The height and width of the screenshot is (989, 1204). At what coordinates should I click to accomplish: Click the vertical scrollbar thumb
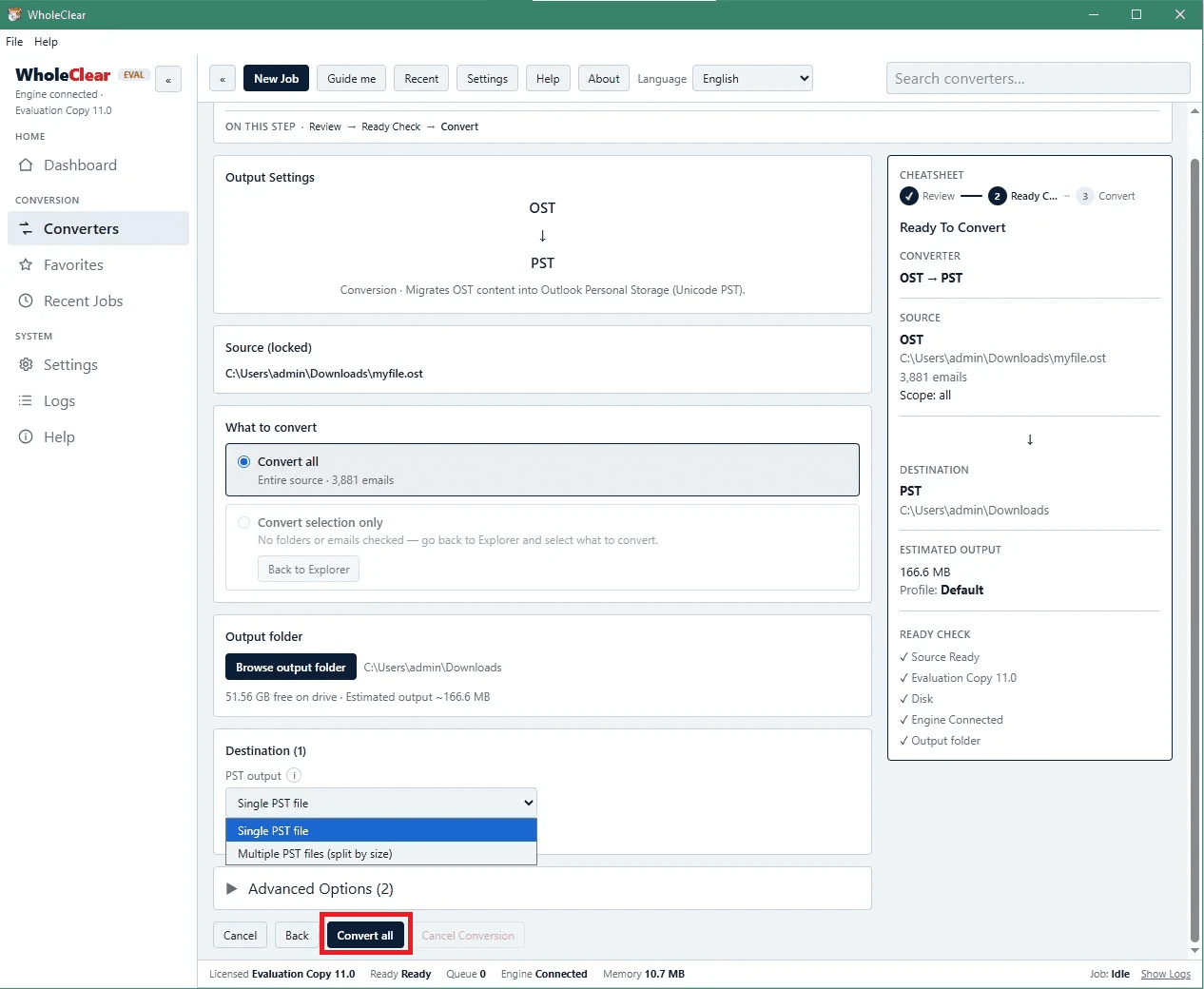(1194, 549)
